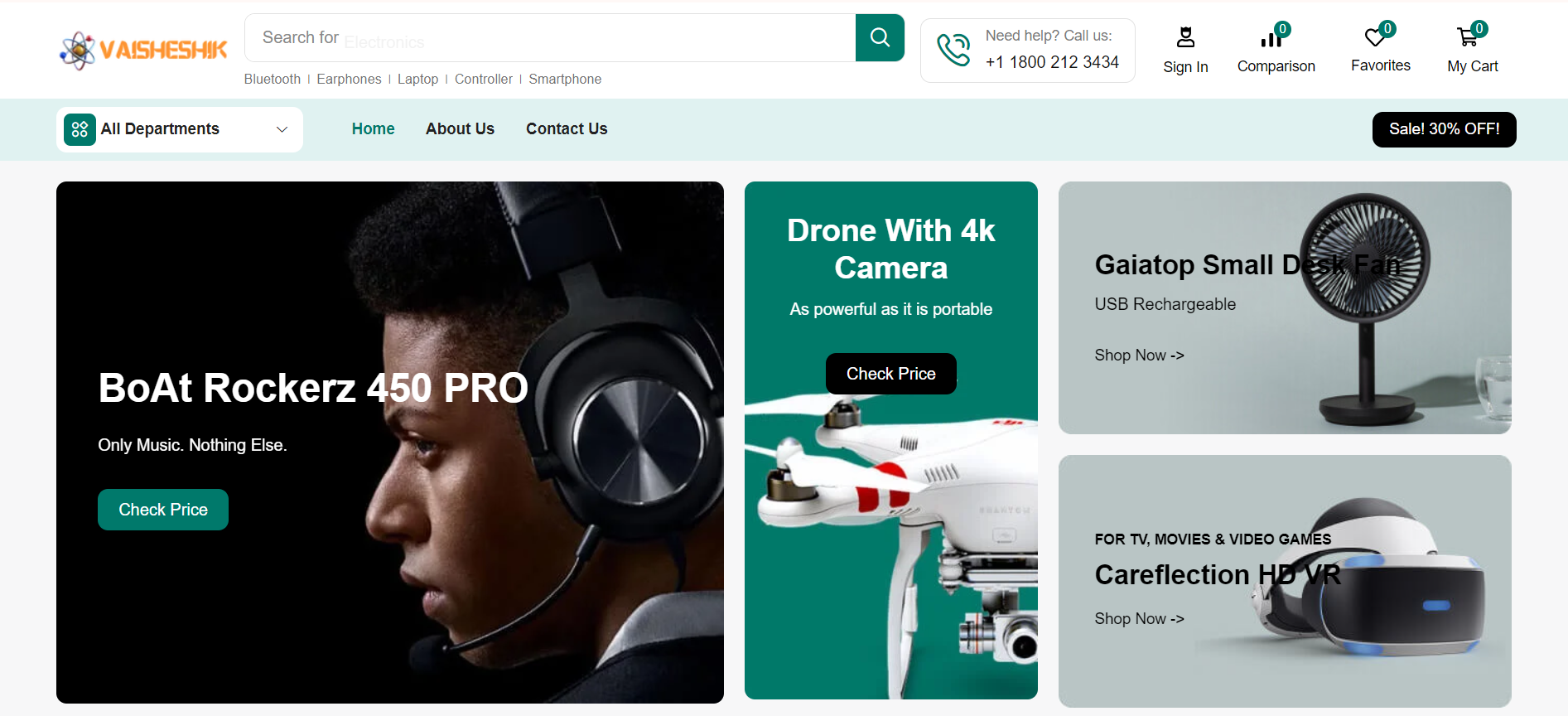Click the All Departments grid icon
Screen dimensions: 1568x716
[x=80, y=129]
